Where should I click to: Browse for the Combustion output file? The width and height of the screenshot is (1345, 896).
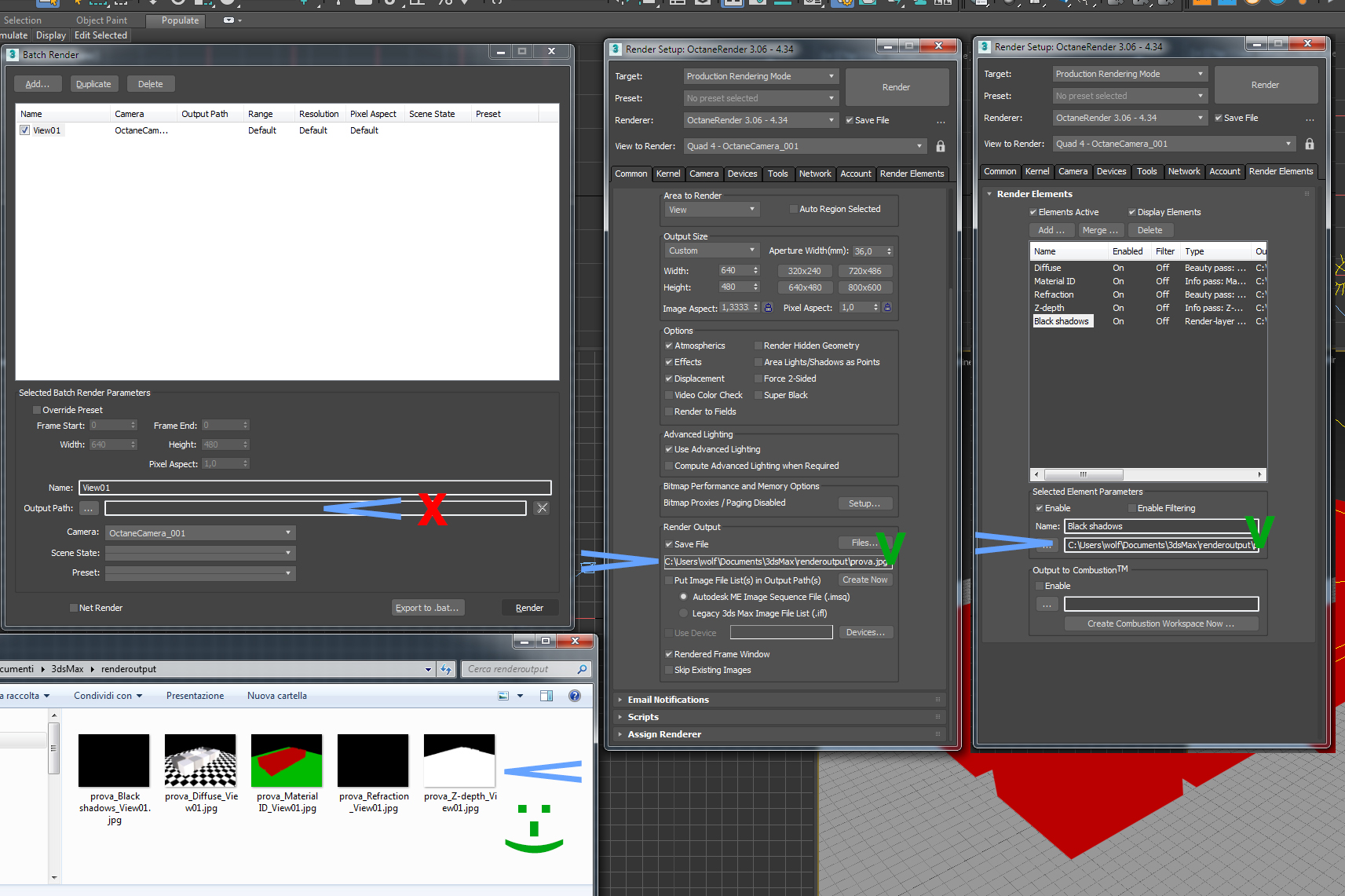[1047, 604]
